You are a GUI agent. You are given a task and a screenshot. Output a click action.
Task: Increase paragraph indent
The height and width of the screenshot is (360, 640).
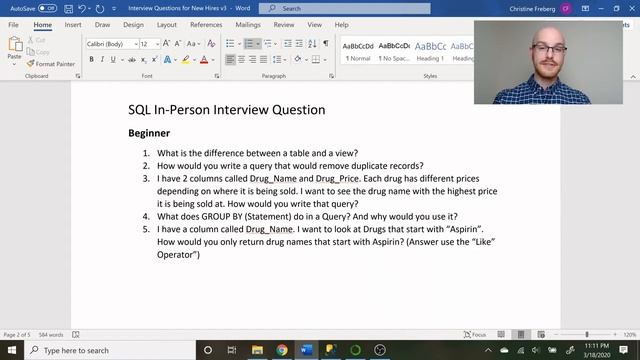(299, 44)
